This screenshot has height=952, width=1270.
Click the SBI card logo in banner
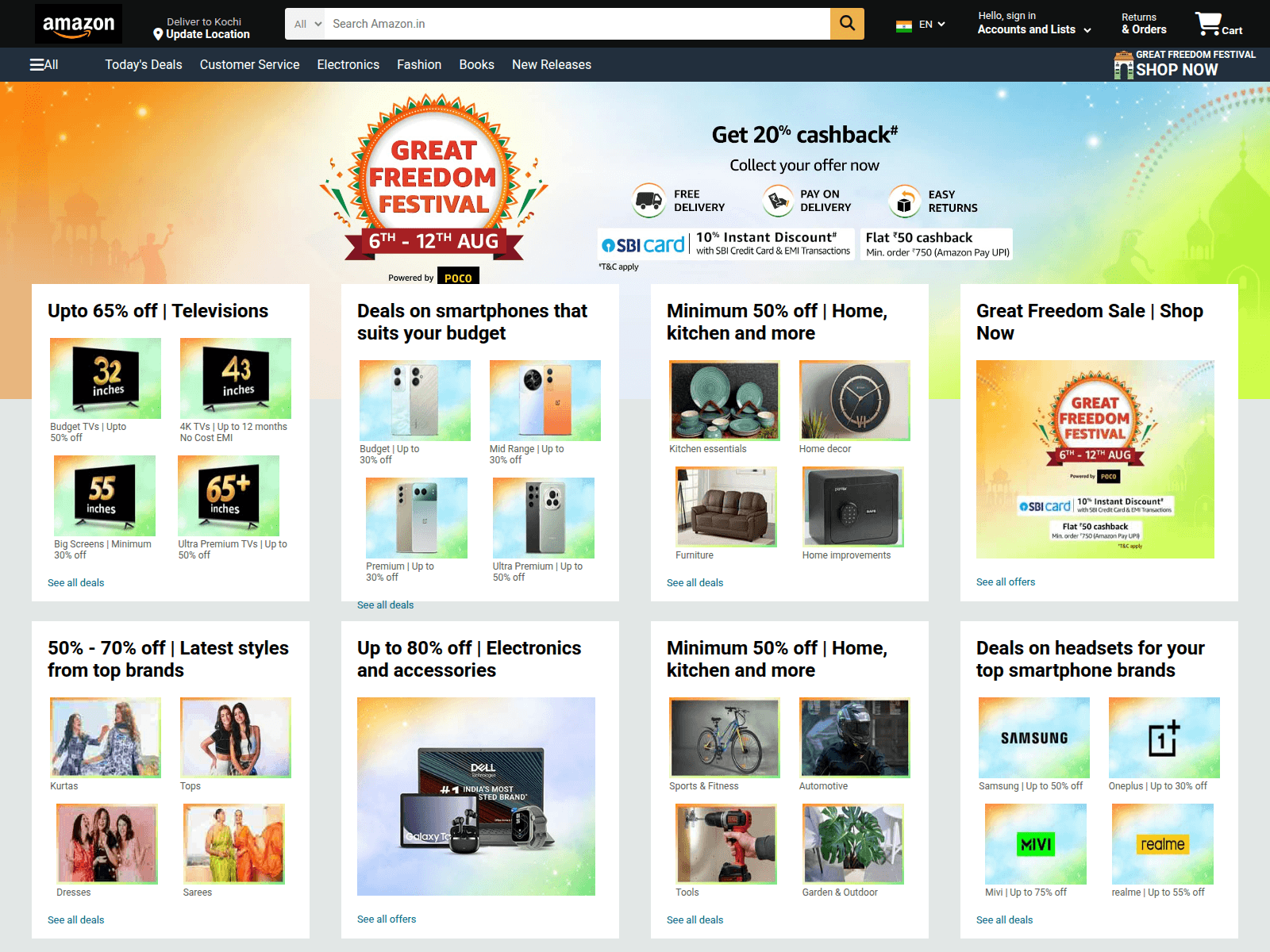click(643, 245)
